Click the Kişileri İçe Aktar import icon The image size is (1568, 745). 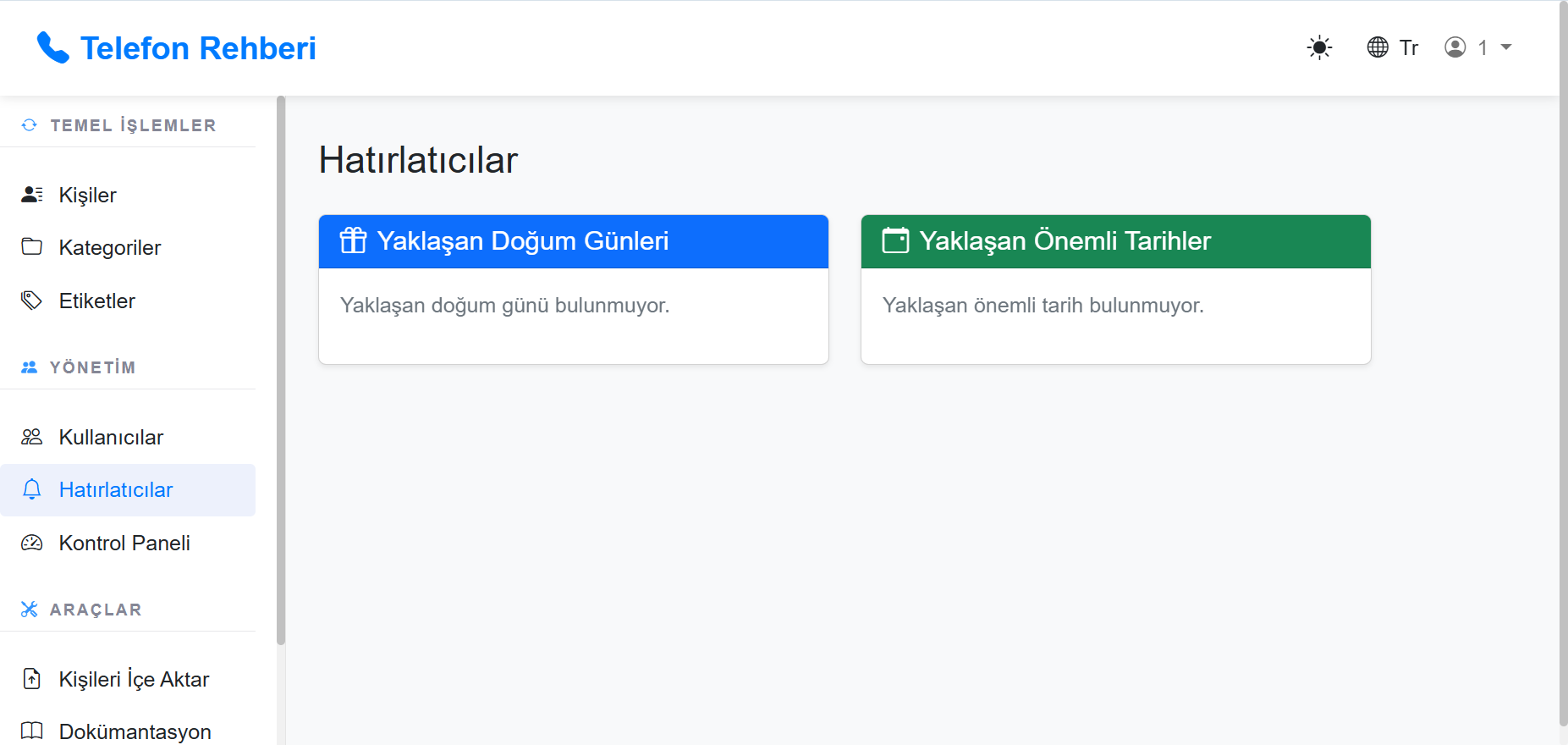(31, 679)
